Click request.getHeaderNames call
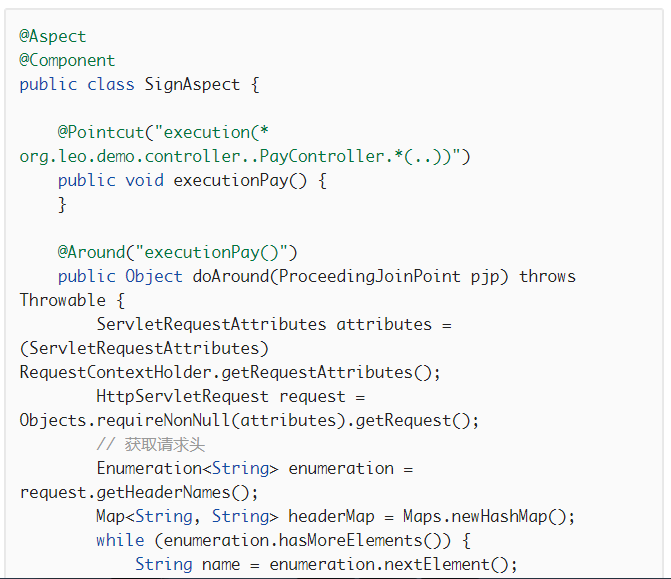 139,493
